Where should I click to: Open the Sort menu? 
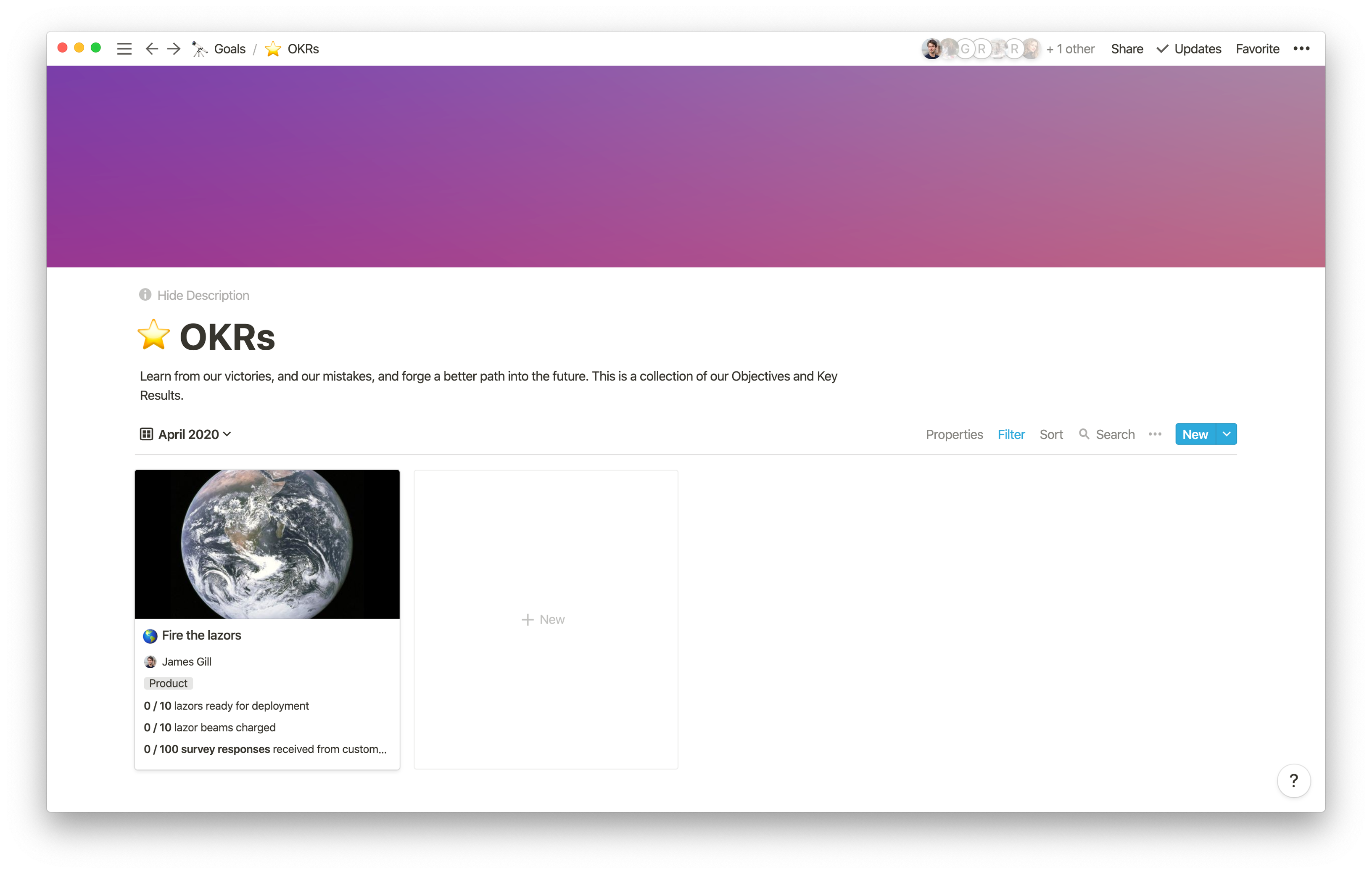tap(1051, 434)
